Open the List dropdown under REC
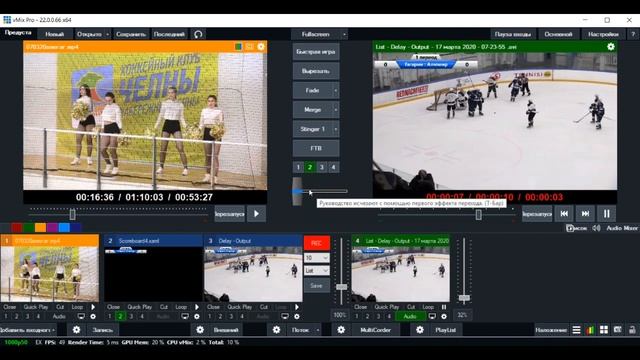Image resolution: width=640 pixels, height=360 pixels. [x=317, y=271]
